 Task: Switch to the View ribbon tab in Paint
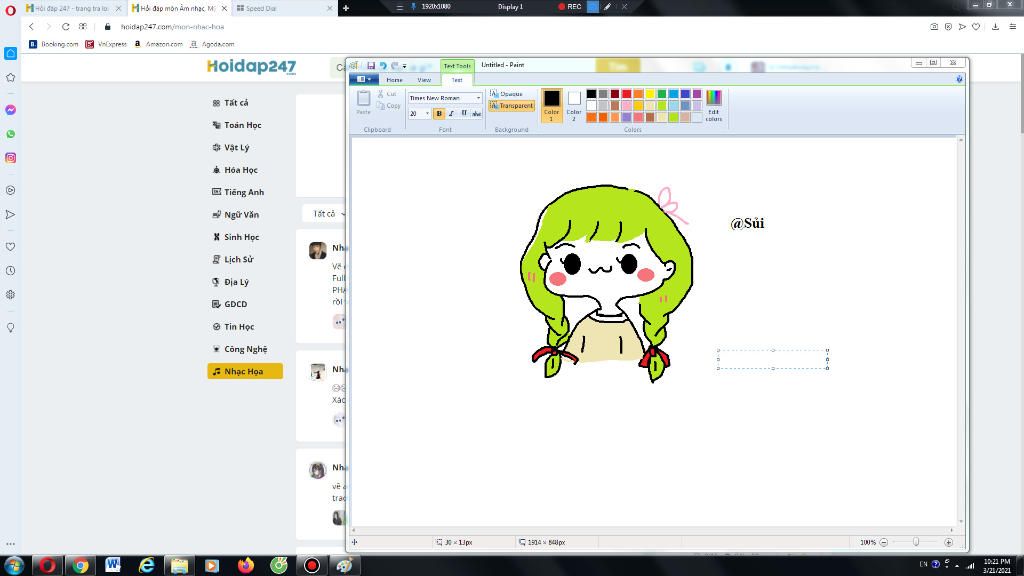(x=424, y=80)
